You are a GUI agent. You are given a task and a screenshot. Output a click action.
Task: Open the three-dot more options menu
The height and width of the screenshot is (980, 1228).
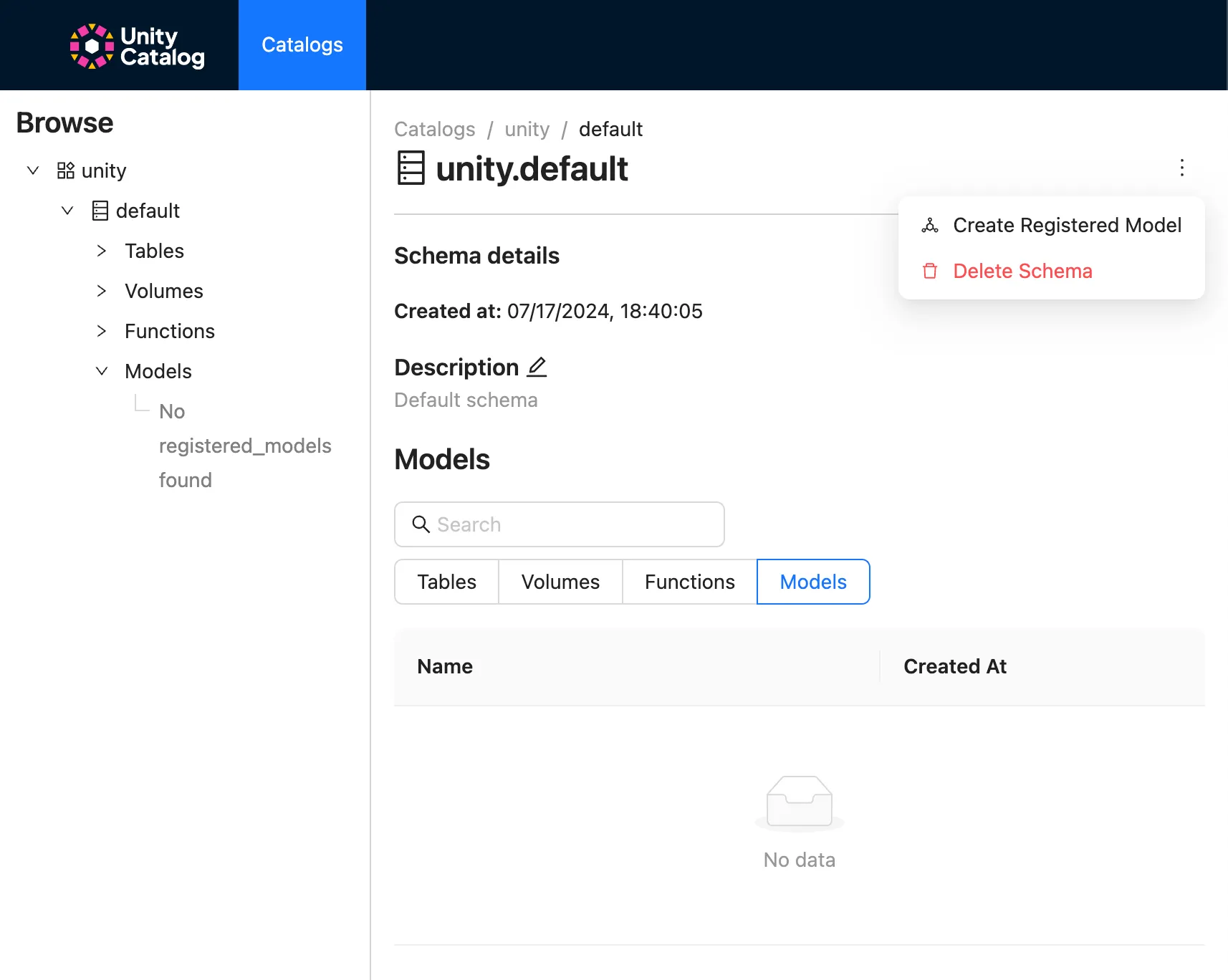coord(1181,168)
